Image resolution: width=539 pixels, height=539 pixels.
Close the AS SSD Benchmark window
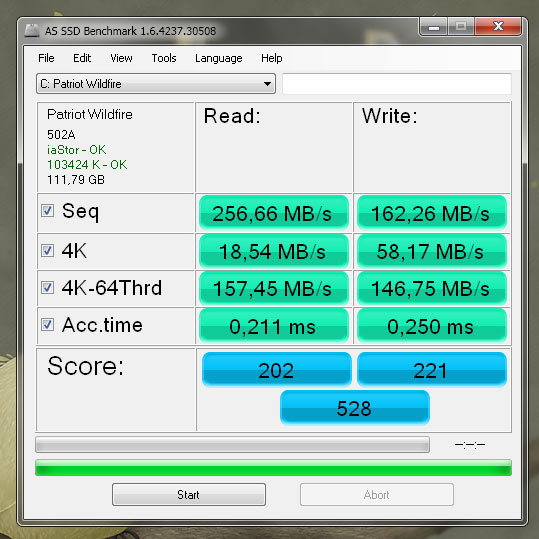(x=498, y=26)
